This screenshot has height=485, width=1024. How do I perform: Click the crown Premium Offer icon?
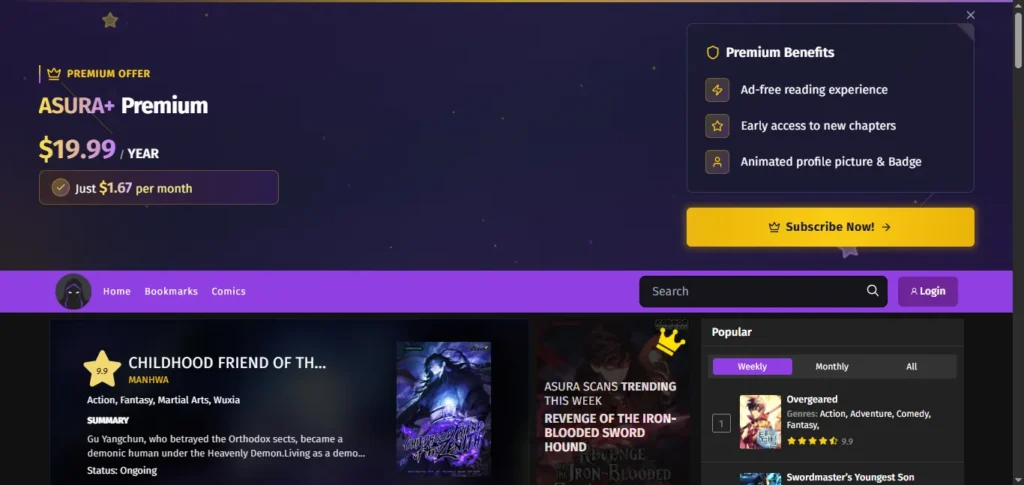coord(54,74)
